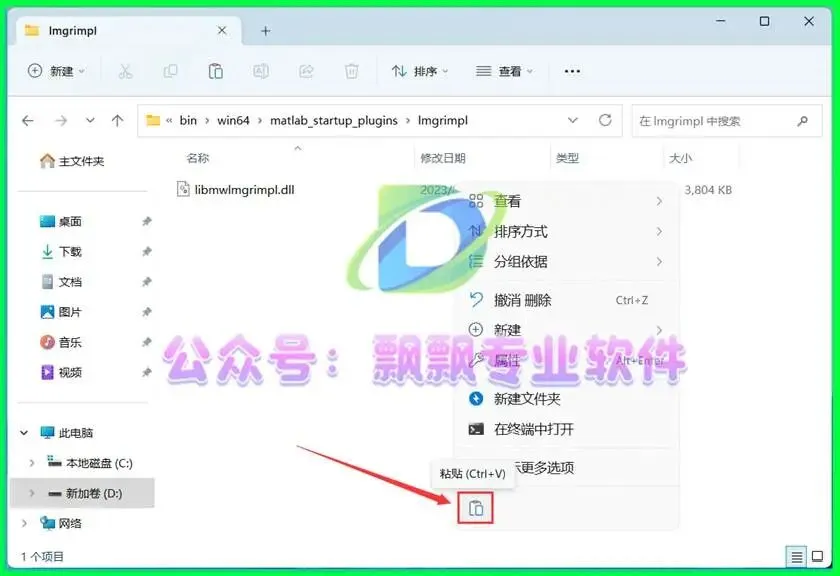Image resolution: width=840 pixels, height=576 pixels.
Task: Open 主文件夹 in navigation pane
Action: pyautogui.click(x=72, y=161)
